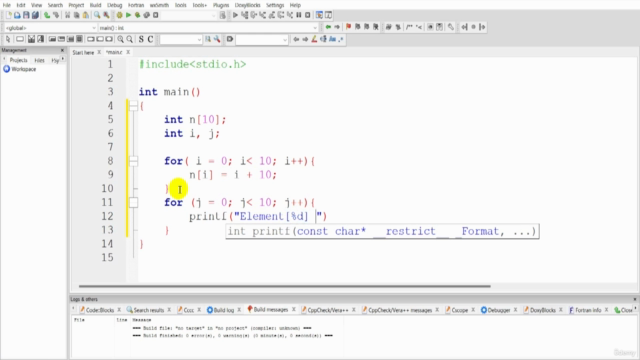Open the main() : int function dropdown
Viewport: 640px width, 360px height.
[x=315, y=28]
